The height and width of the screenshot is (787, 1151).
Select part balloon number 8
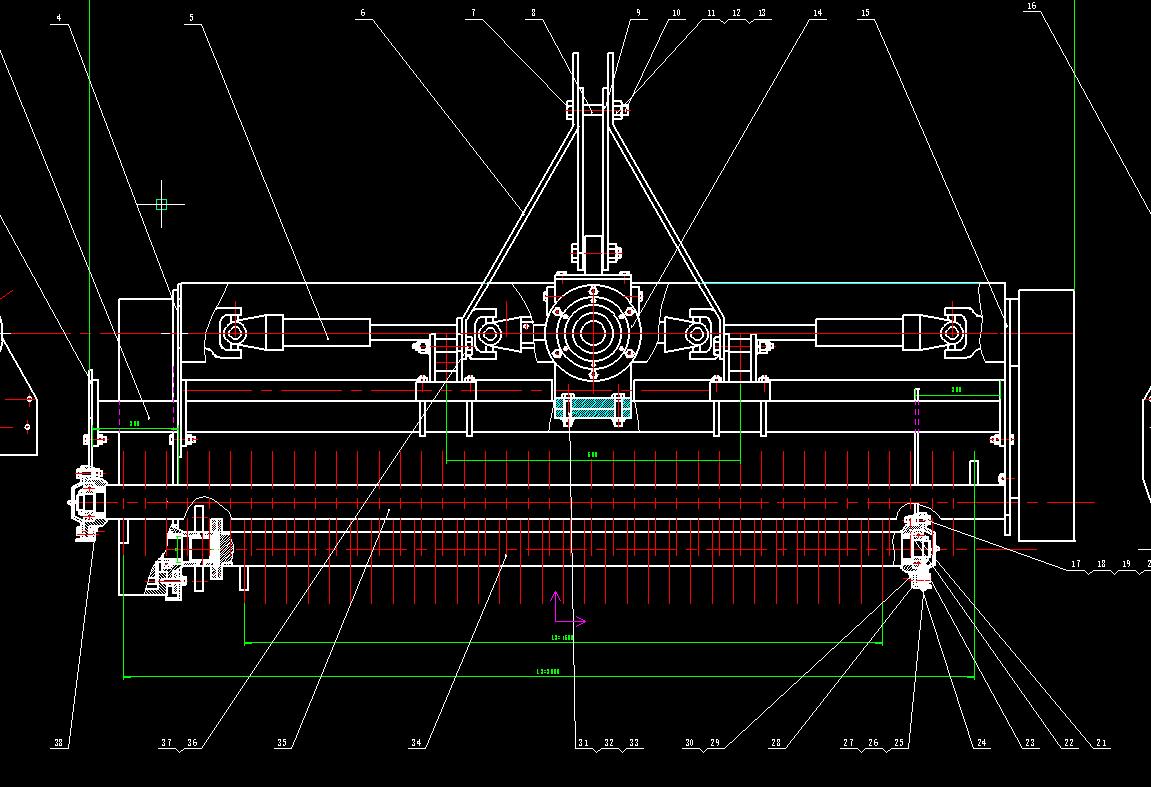pos(534,12)
